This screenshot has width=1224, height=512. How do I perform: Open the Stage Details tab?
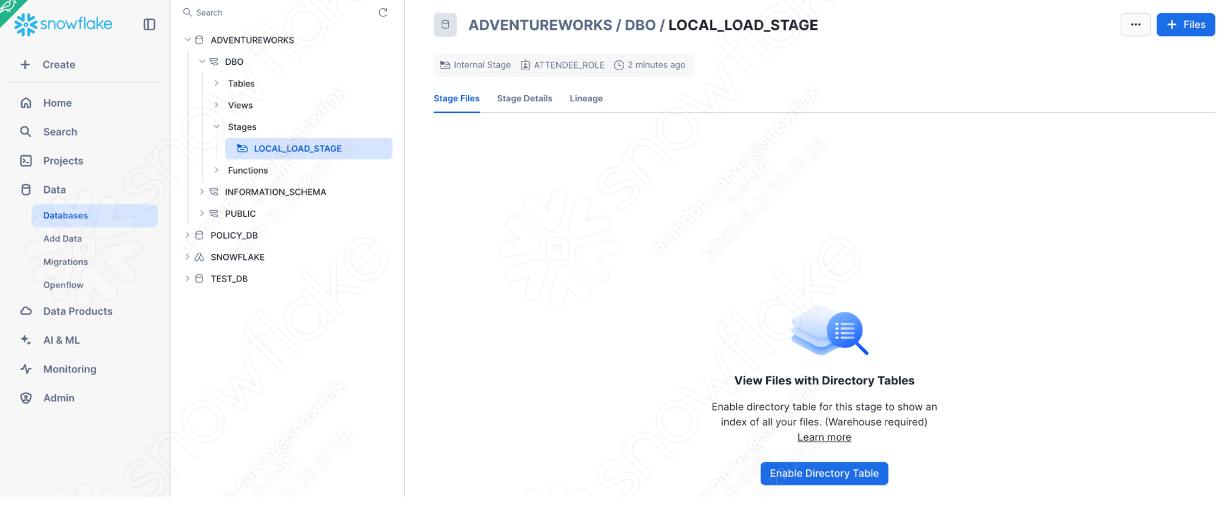pyautogui.click(x=525, y=98)
